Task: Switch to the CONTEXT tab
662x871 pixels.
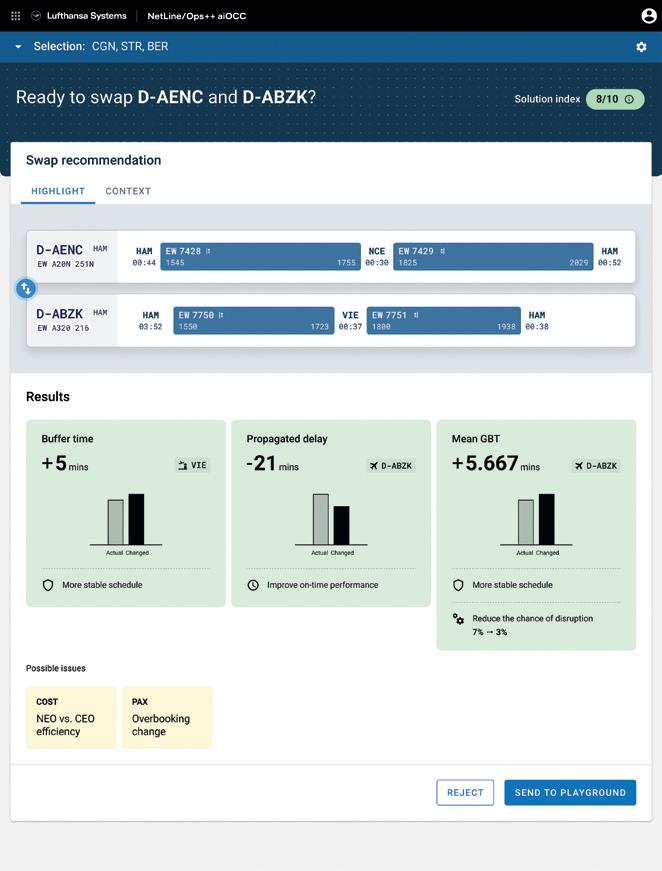Action: click(128, 191)
